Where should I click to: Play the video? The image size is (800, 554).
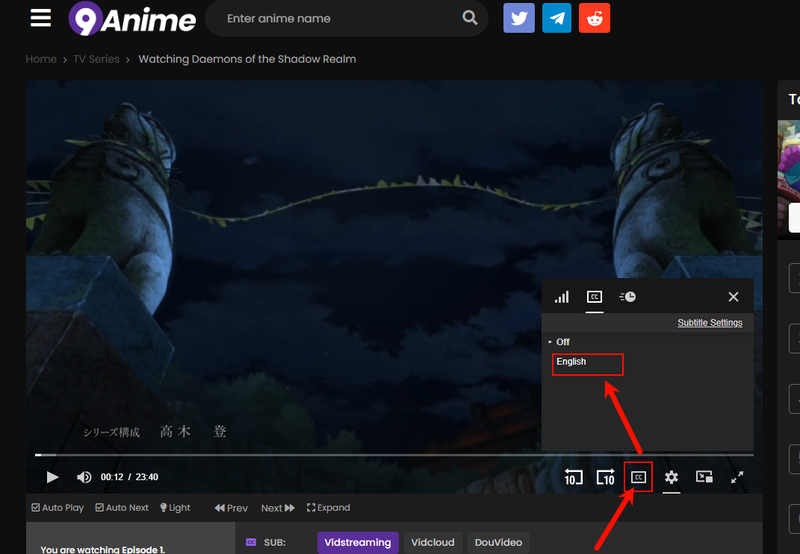click(52, 477)
